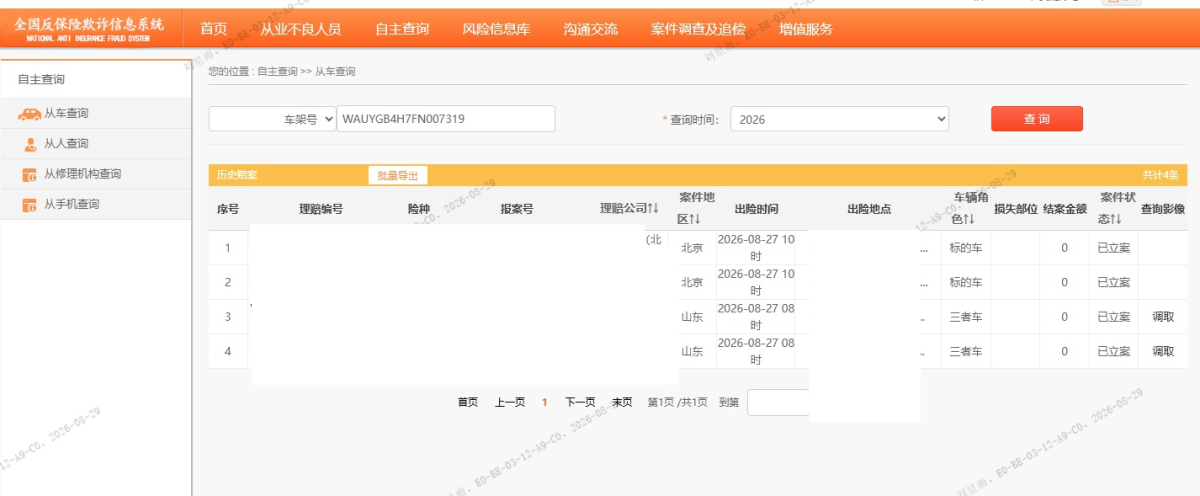Click the car icon beside 从车查询

point(29,114)
